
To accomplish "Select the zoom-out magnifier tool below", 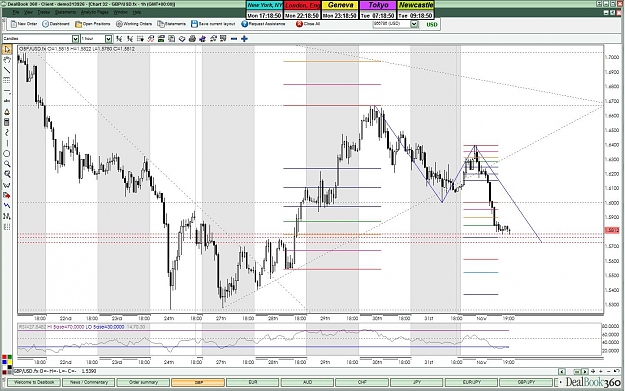I will (7, 174).
